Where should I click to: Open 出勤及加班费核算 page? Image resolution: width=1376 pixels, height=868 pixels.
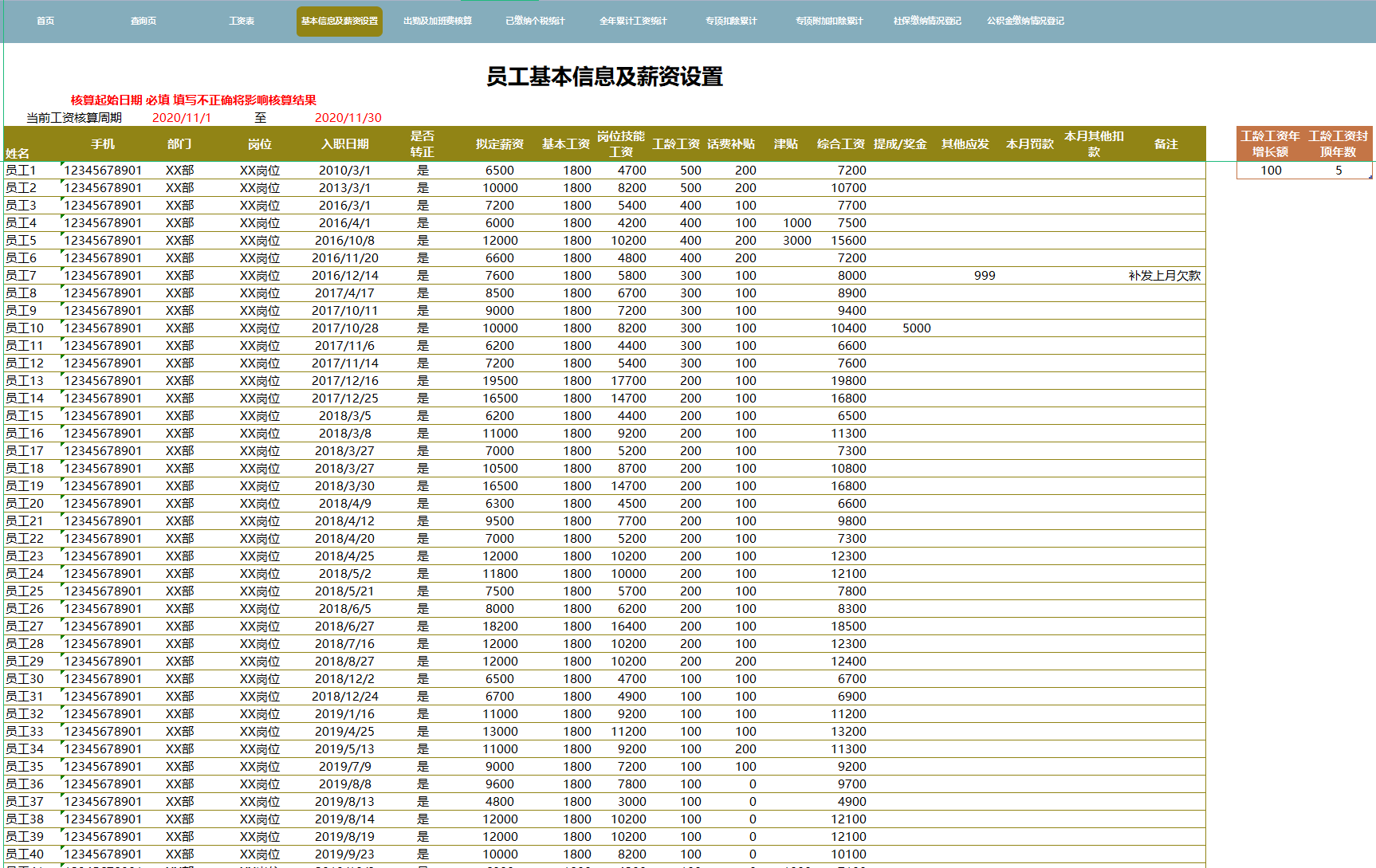tap(437, 21)
